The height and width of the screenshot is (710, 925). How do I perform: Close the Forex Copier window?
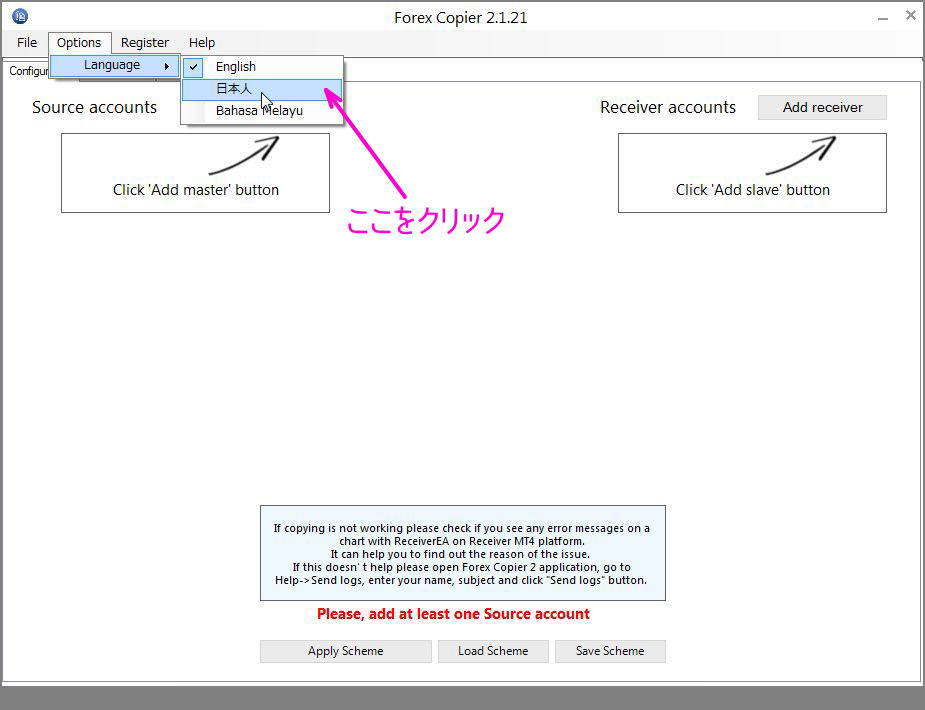click(x=910, y=15)
